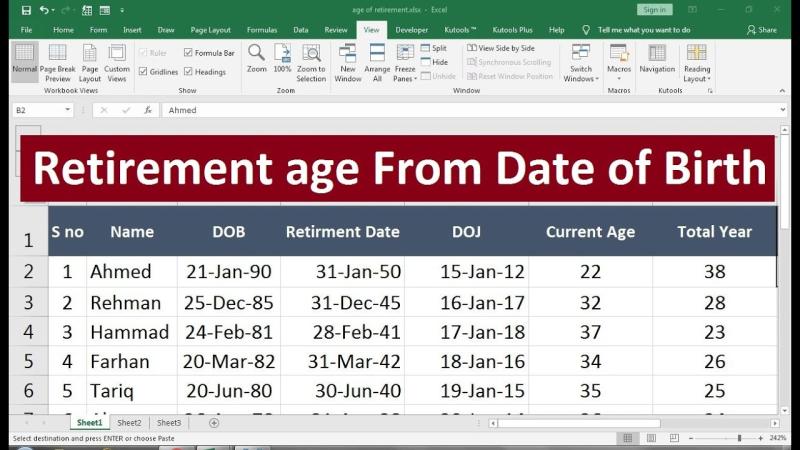Open Custom Views dialog
The image size is (800, 450).
click(117, 63)
